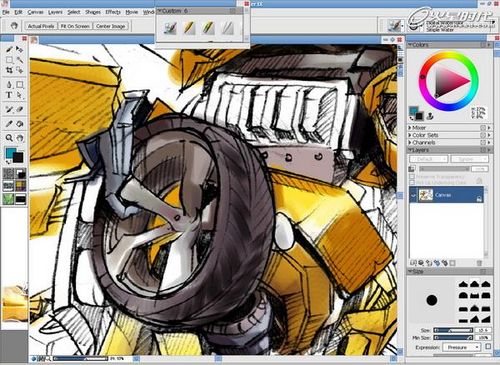The width and height of the screenshot is (500, 365).
Task: Open the composite depth Ignore dropdown
Action: 470,159
